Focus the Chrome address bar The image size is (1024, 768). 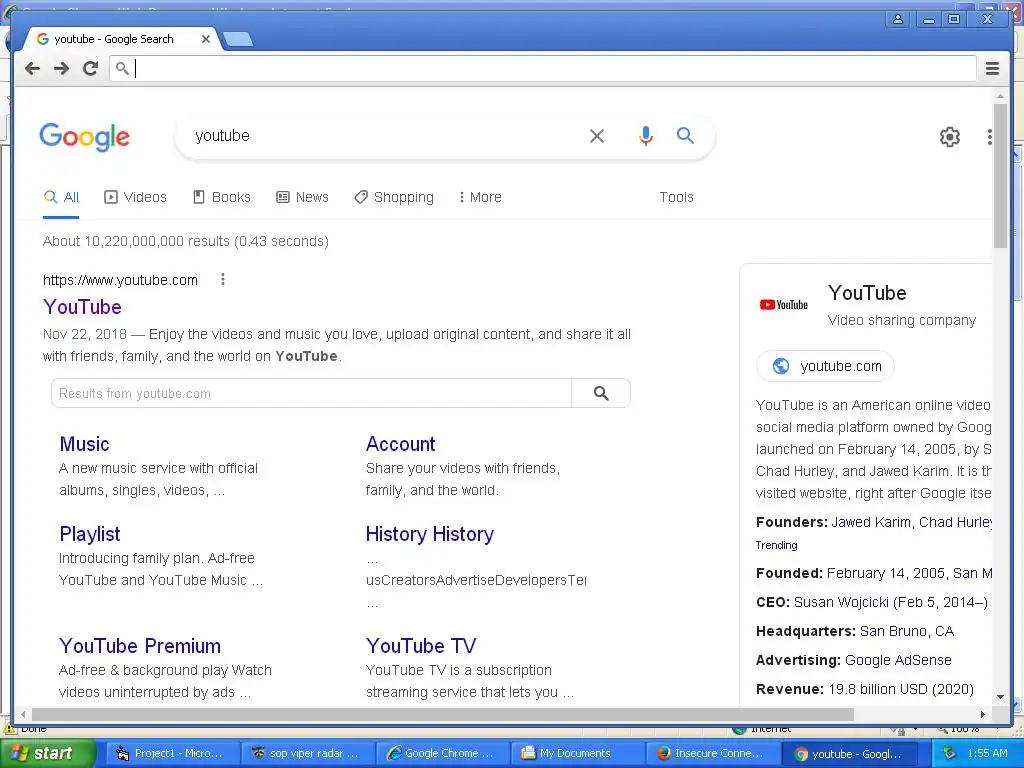tap(542, 68)
